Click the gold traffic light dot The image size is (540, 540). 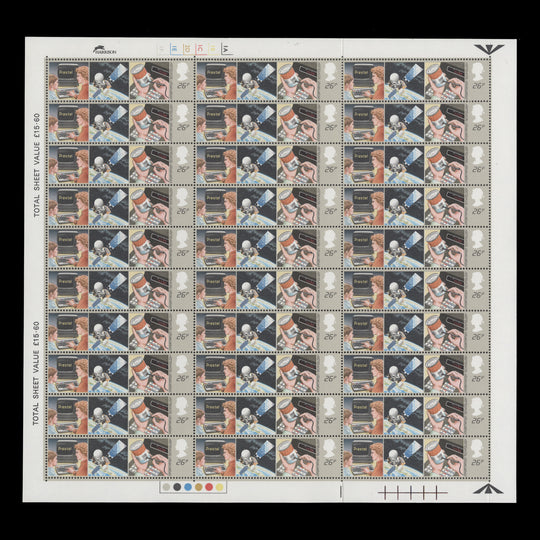tap(198, 487)
